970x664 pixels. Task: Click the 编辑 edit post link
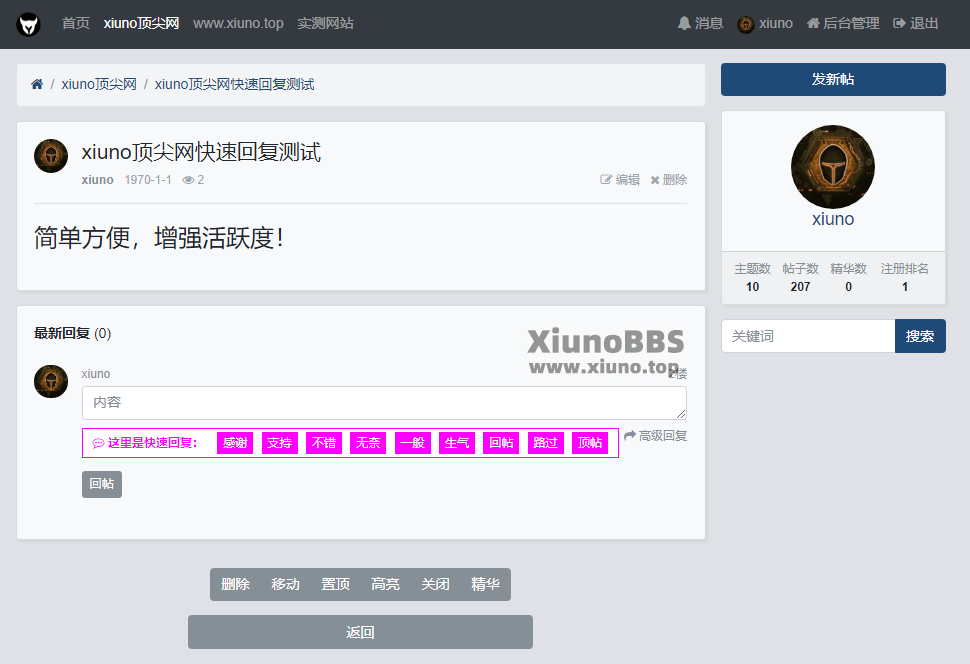tap(620, 179)
